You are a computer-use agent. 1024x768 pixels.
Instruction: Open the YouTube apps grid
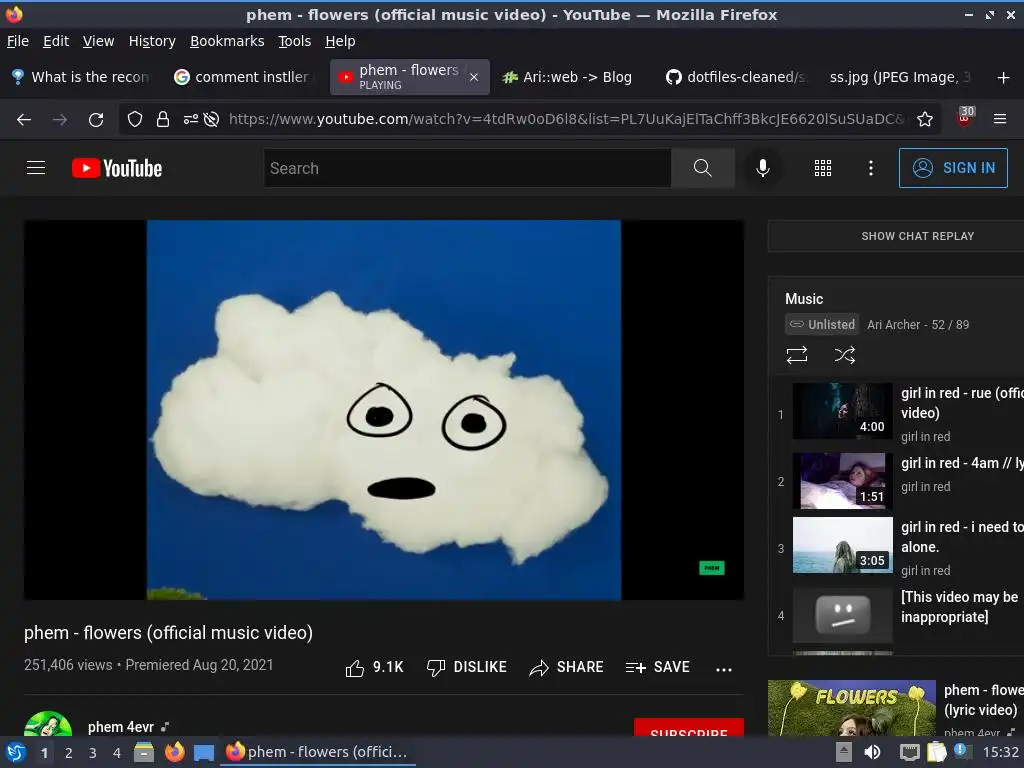click(823, 168)
